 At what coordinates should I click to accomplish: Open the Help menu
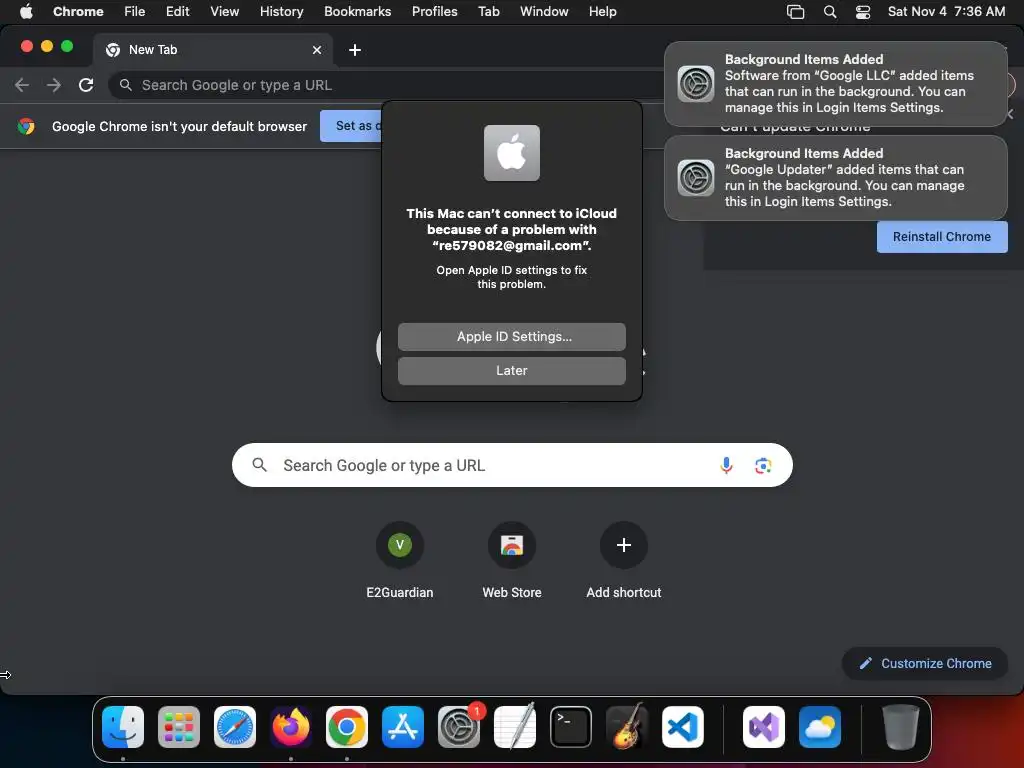[602, 12]
